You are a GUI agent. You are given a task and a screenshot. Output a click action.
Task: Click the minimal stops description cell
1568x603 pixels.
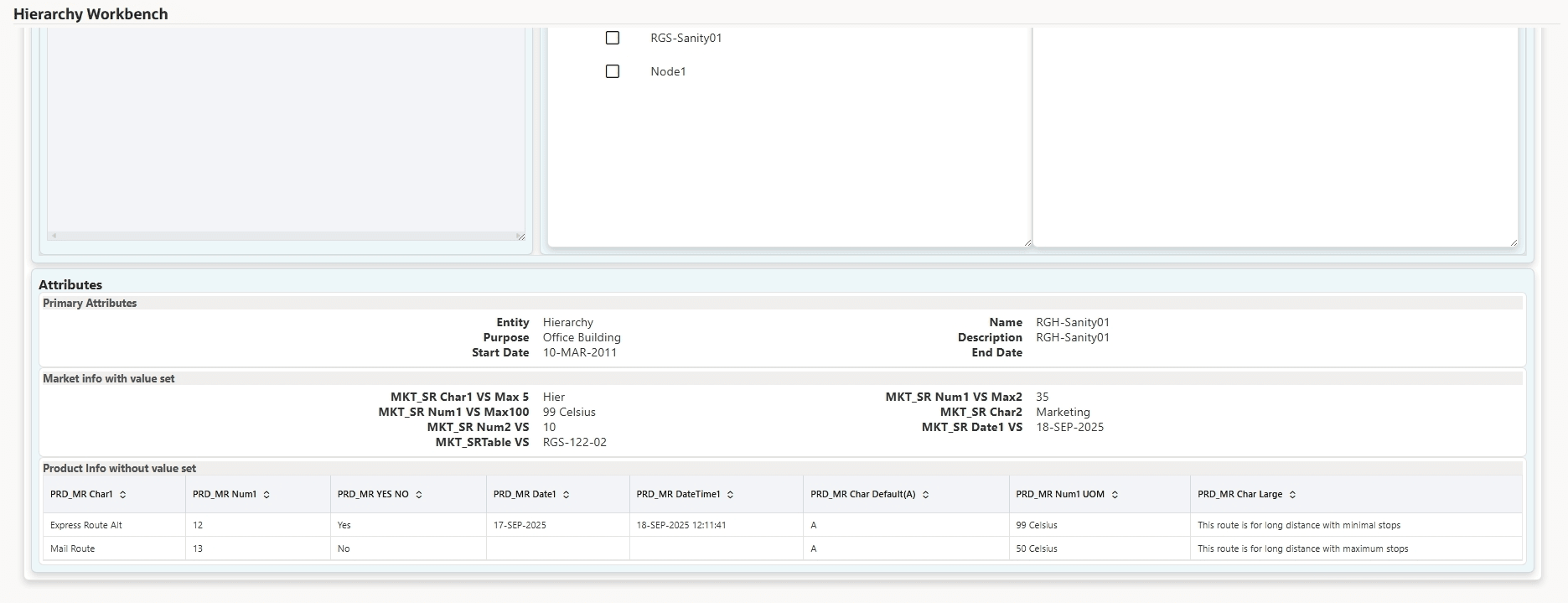(x=1356, y=525)
